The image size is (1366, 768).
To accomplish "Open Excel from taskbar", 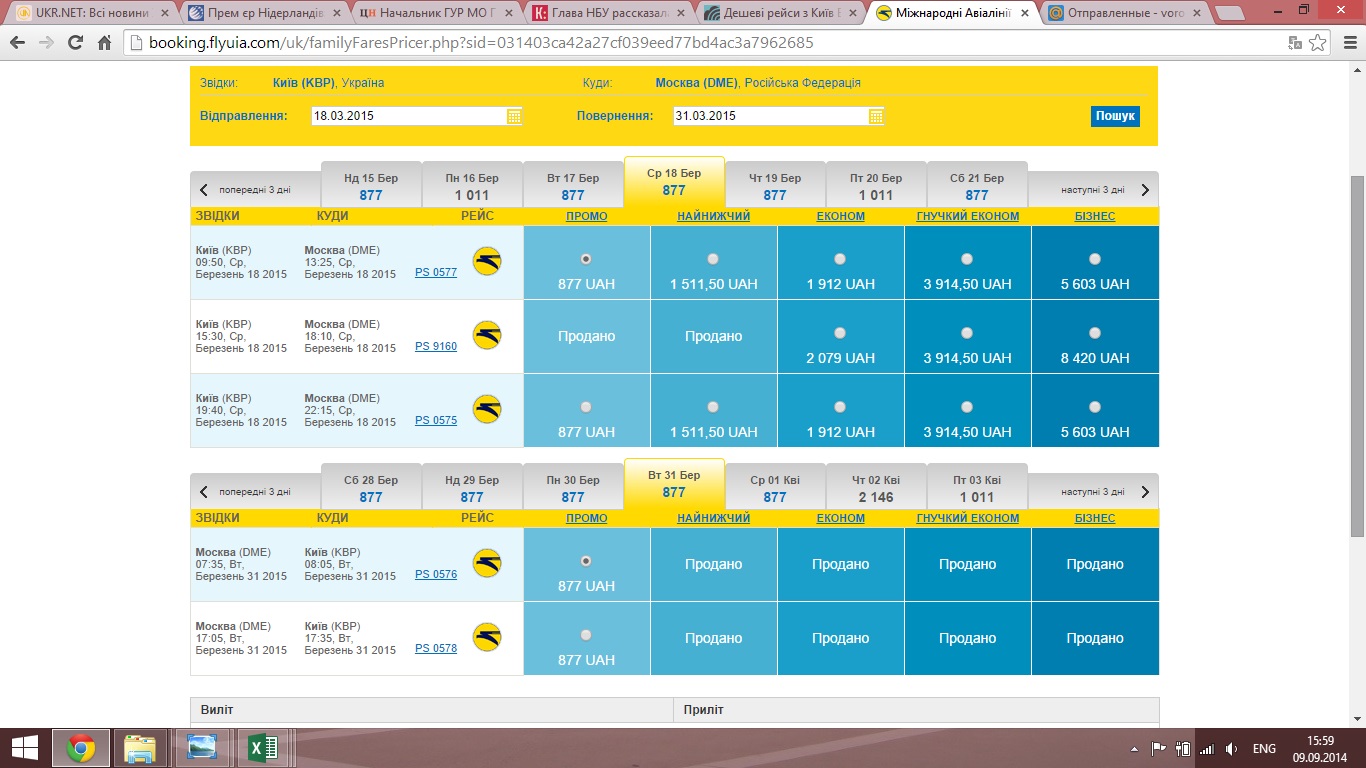I will point(263,747).
